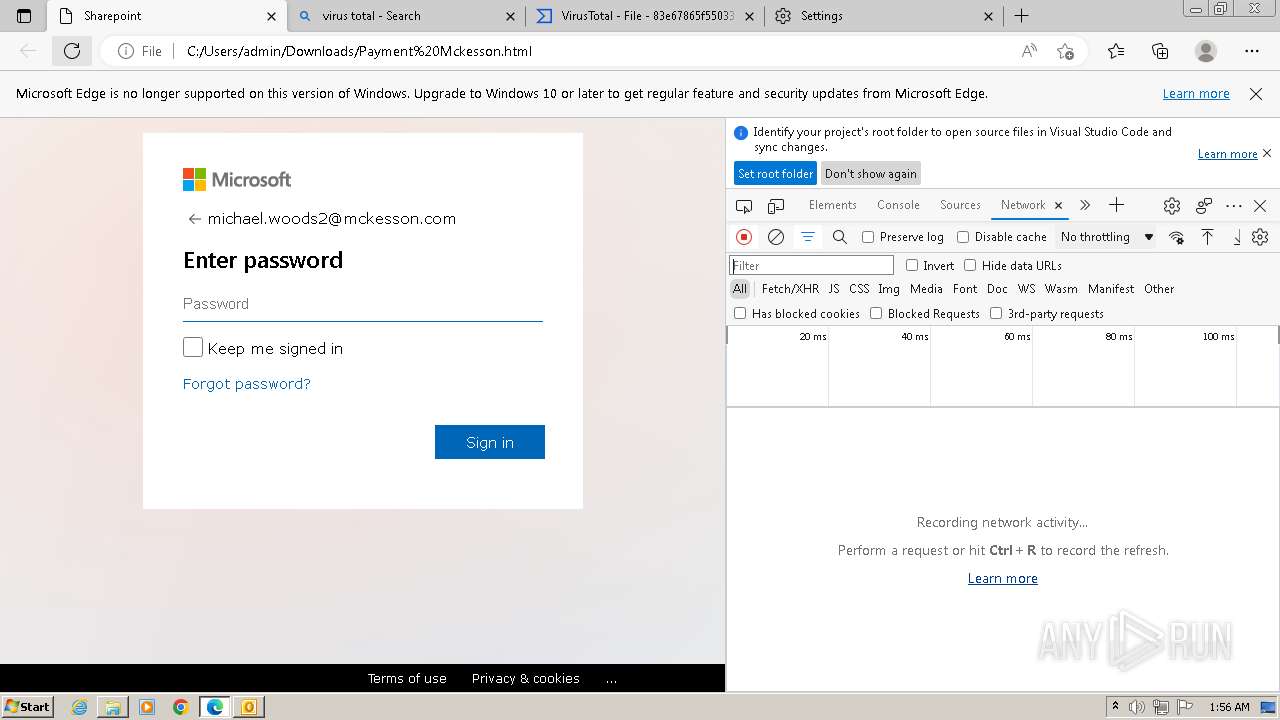The image size is (1280, 720).
Task: Add a new DevTools tool with plus icon
Action: click(1117, 205)
